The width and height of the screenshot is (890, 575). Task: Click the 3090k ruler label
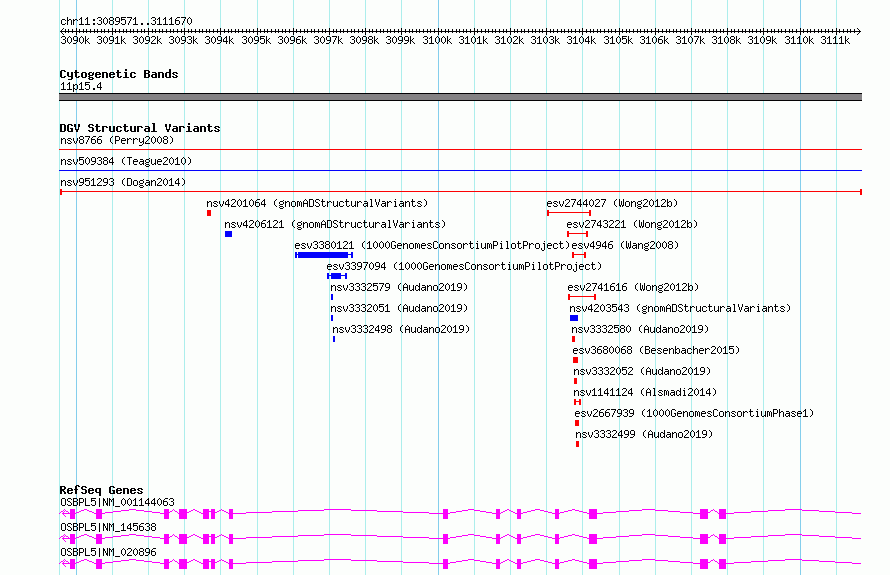pos(75,40)
